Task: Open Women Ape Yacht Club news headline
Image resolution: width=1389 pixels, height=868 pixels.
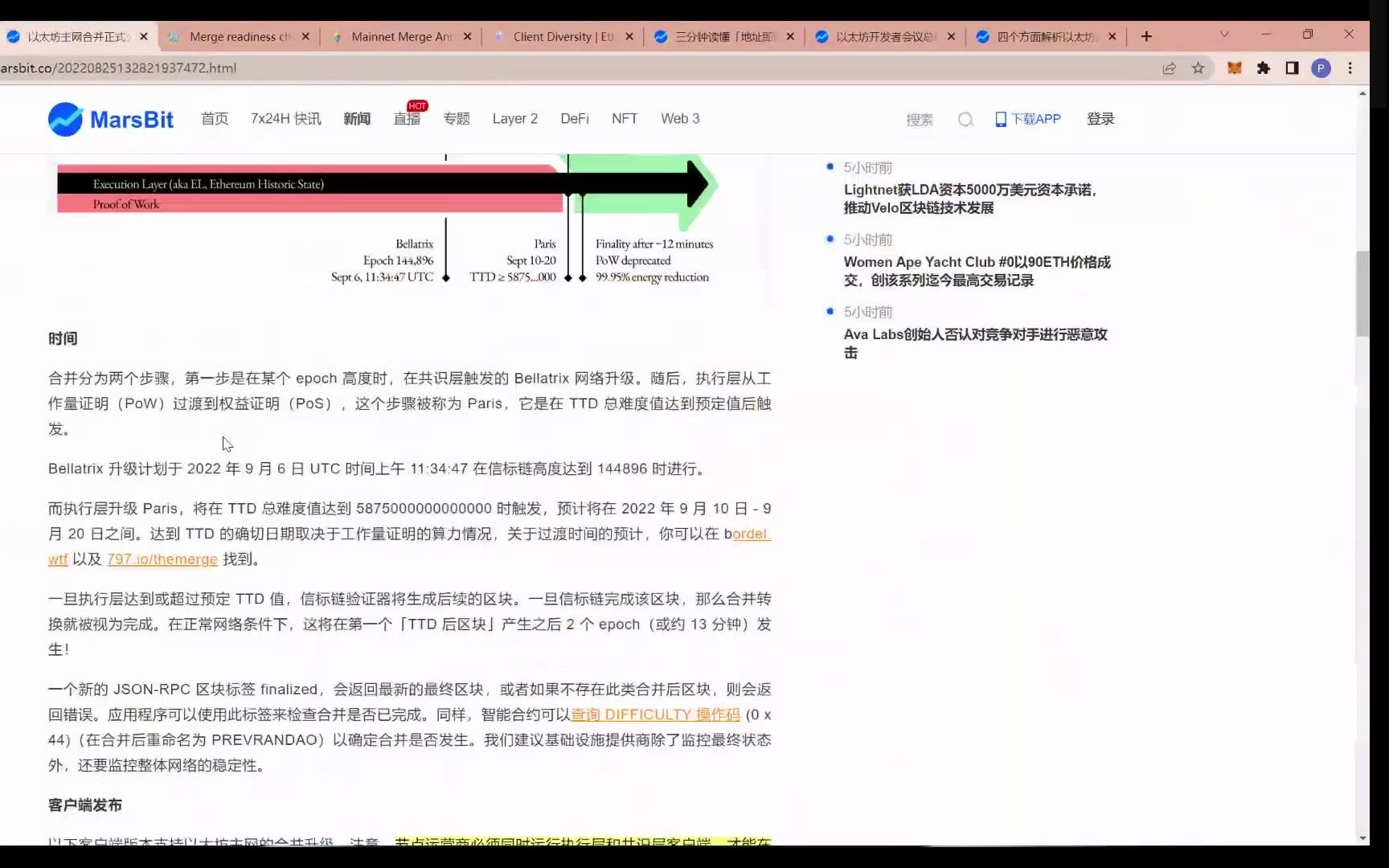Action: pyautogui.click(x=977, y=271)
